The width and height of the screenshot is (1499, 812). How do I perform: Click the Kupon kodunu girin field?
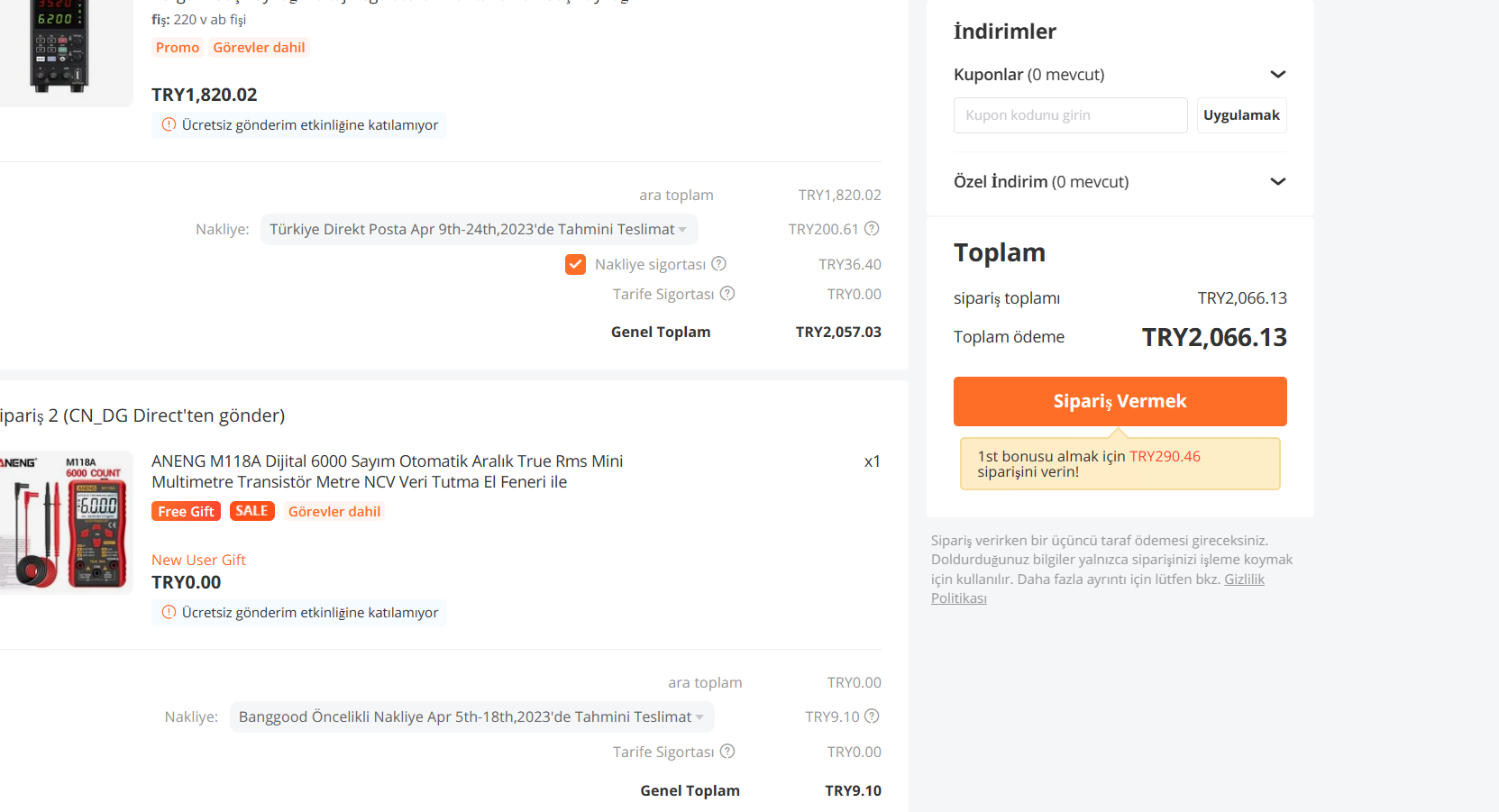coord(1070,115)
